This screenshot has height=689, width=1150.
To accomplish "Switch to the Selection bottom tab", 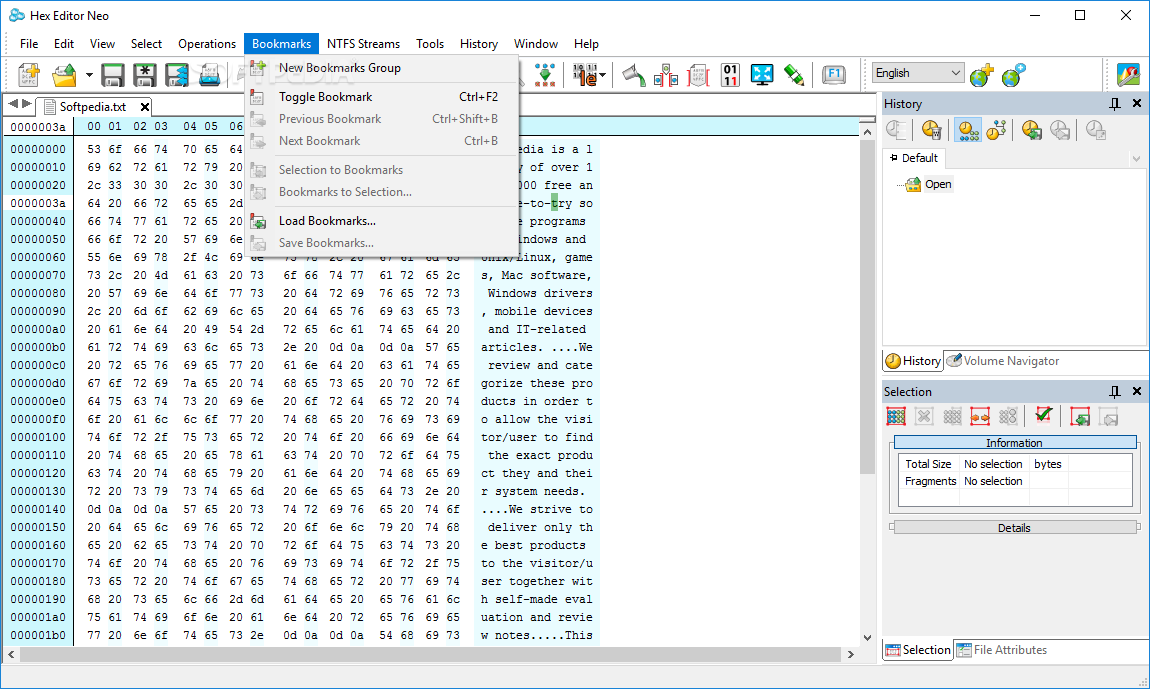I will pyautogui.click(x=918, y=650).
